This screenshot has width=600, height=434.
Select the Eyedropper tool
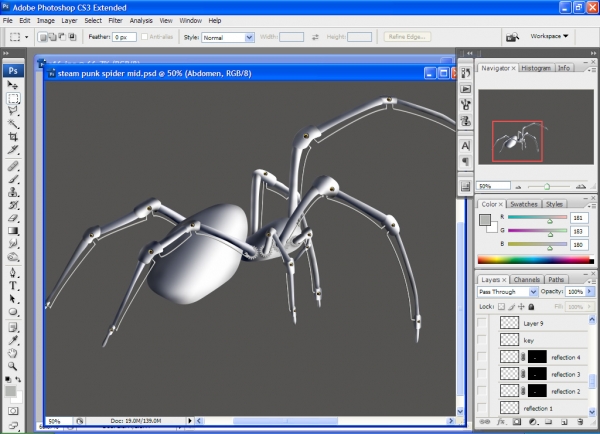[x=13, y=340]
